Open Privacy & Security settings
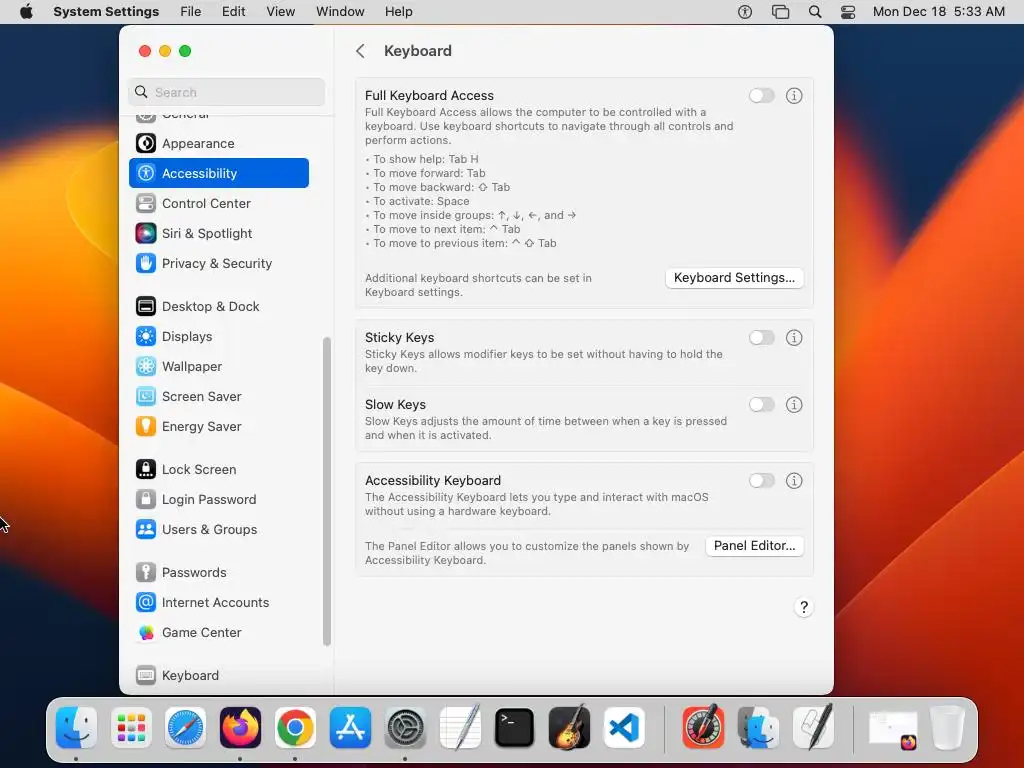The image size is (1024, 768). (x=219, y=263)
